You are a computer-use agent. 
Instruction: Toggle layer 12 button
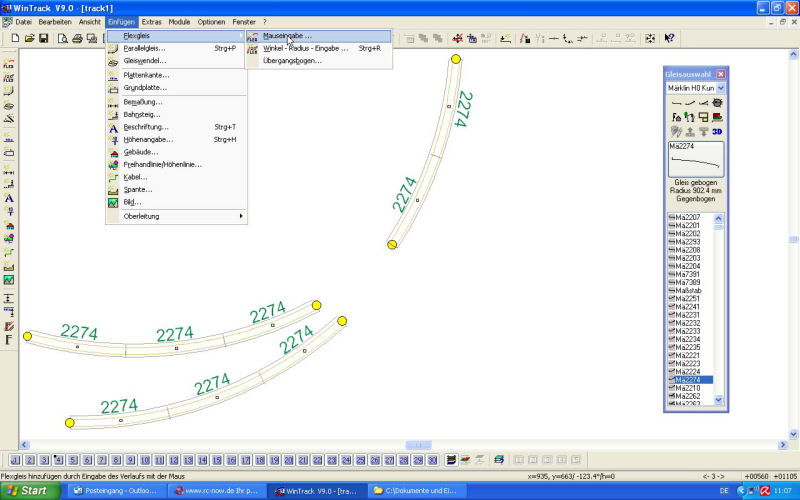pos(173,460)
